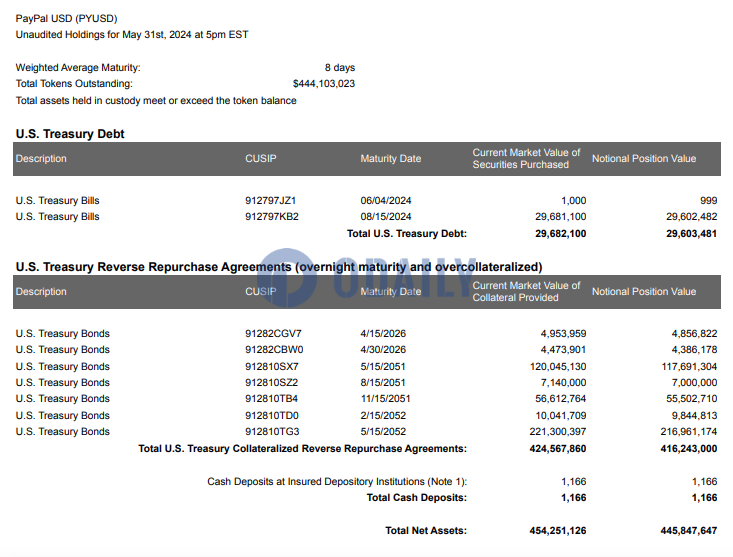Click the 55,502,710 notional value
Screen dimensions: 733x557
click(691, 399)
